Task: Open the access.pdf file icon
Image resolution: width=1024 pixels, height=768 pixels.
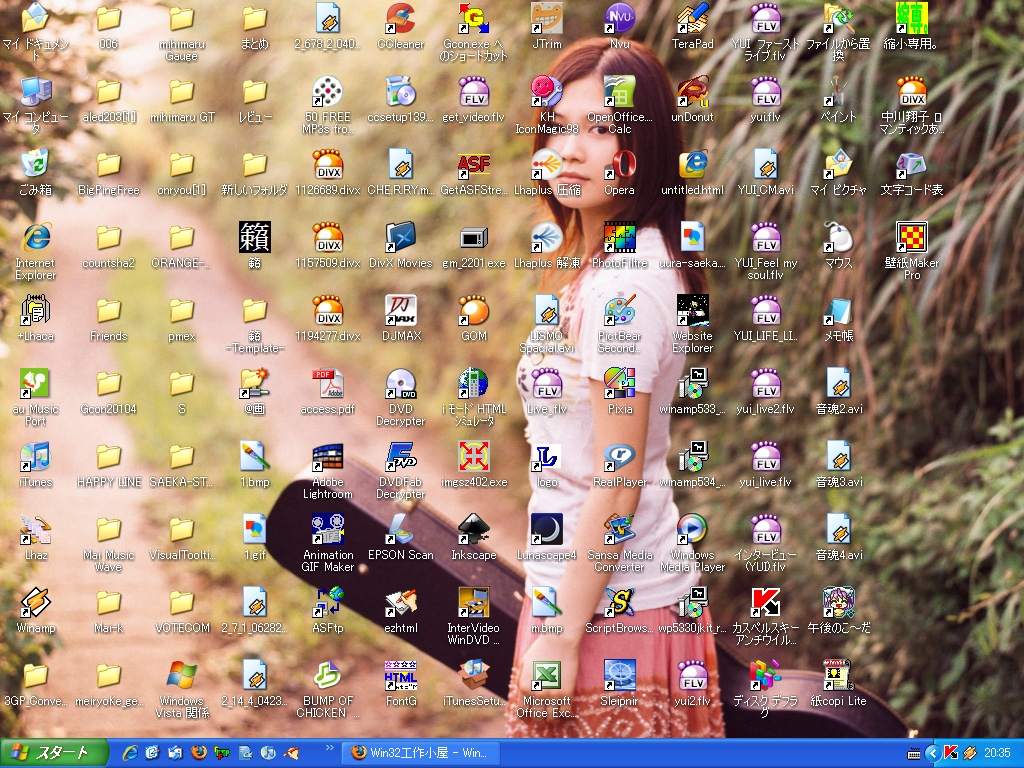Action: pyautogui.click(x=328, y=384)
